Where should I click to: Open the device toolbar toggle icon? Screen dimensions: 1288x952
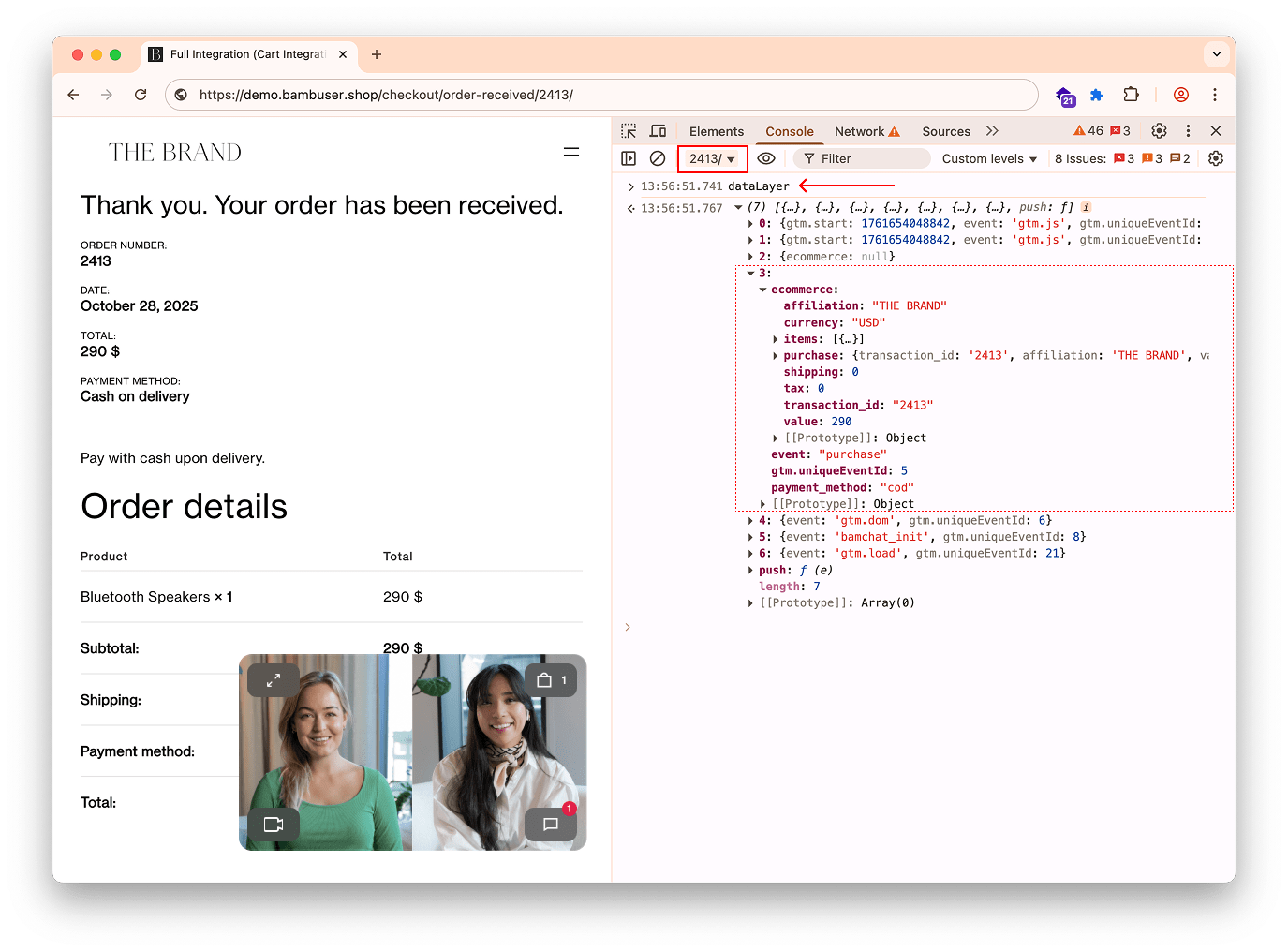[658, 131]
